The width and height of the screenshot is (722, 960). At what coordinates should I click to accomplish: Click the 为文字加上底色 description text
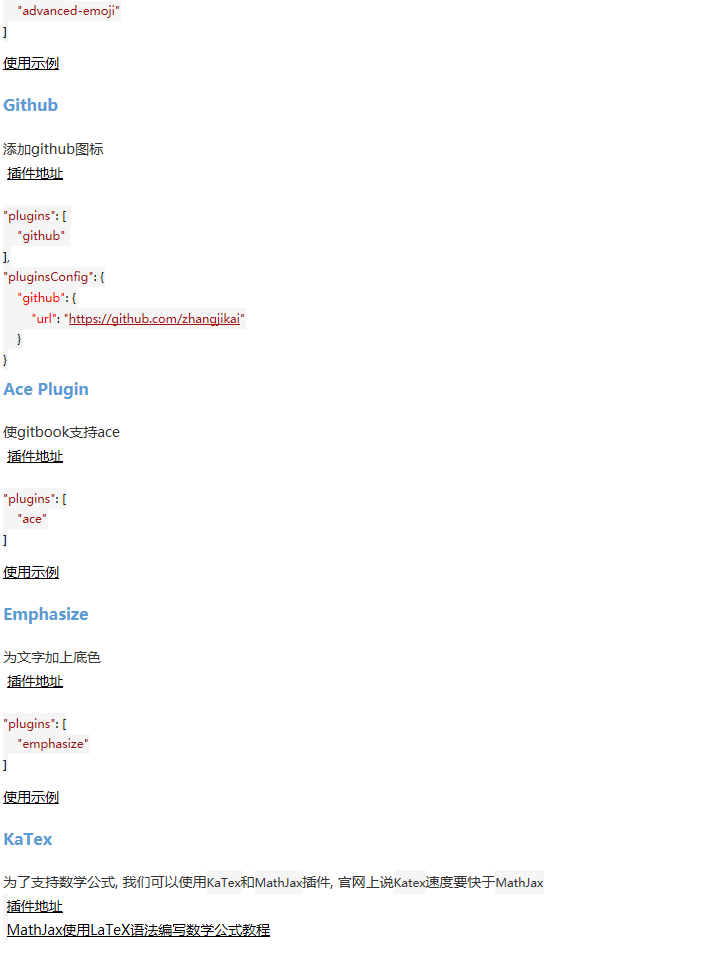click(x=52, y=657)
